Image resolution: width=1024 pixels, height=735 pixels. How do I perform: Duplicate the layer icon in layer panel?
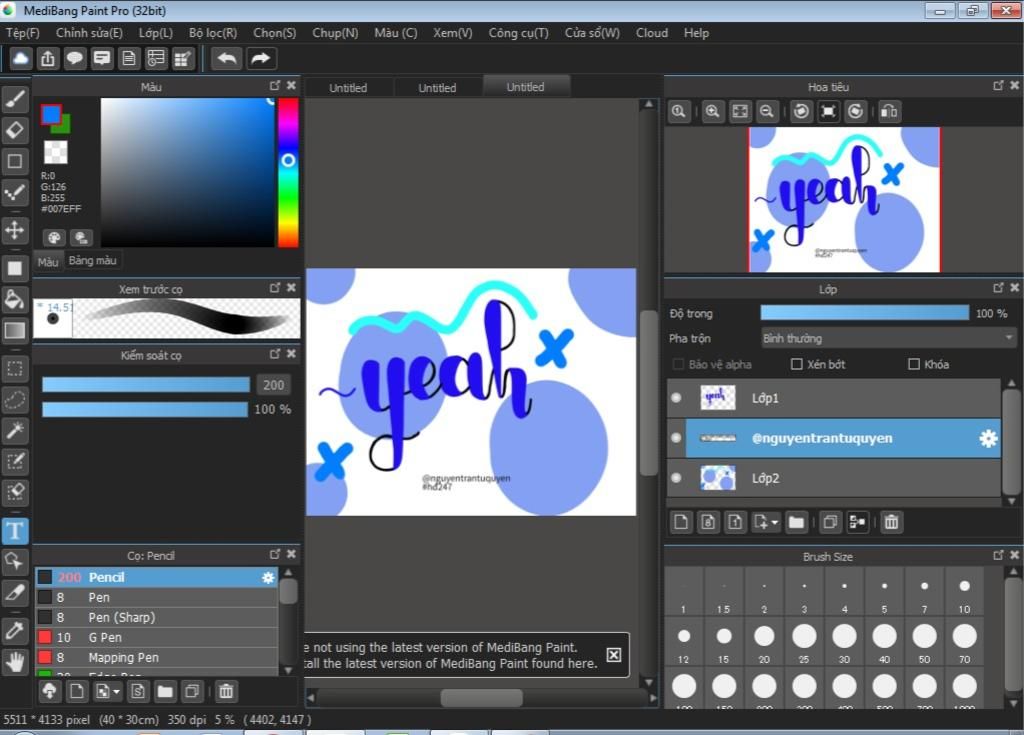click(x=830, y=522)
